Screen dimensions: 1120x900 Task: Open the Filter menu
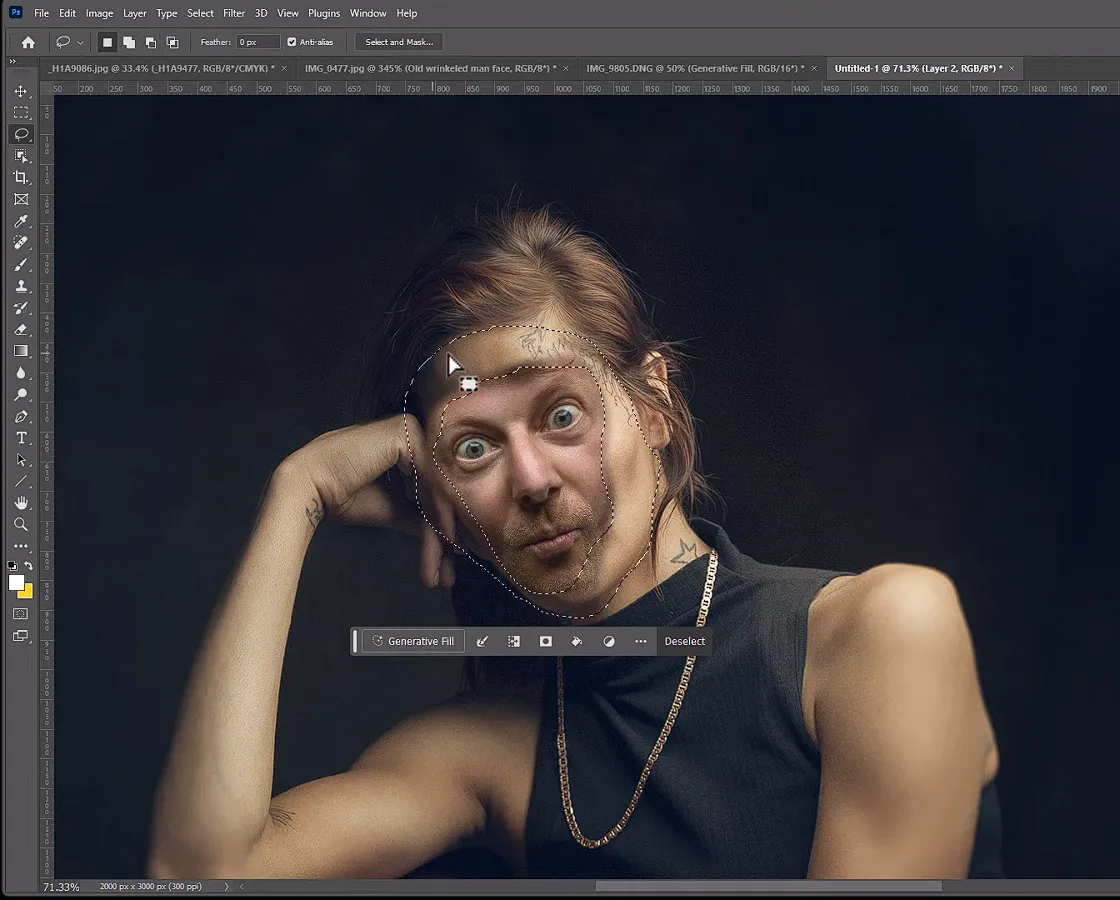pos(233,13)
